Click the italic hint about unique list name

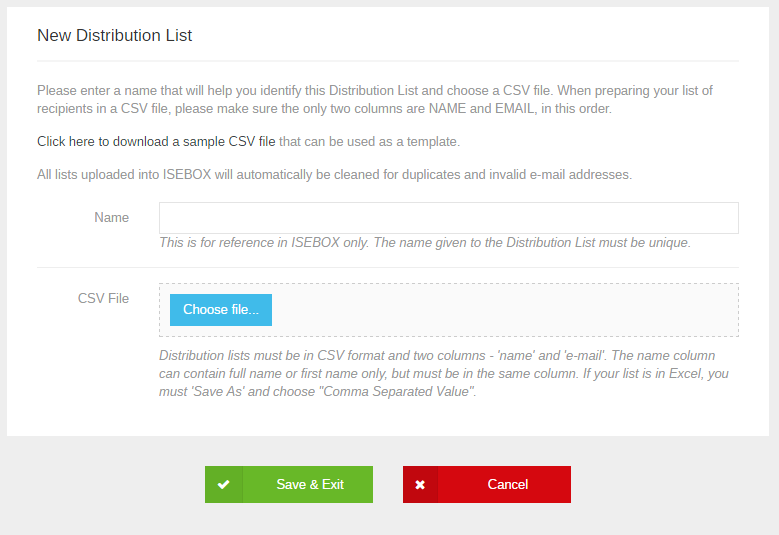[x=425, y=242]
